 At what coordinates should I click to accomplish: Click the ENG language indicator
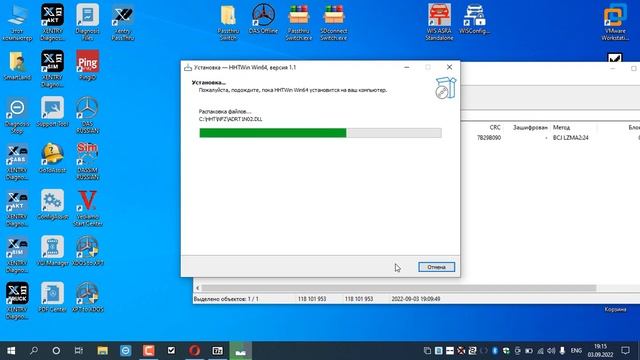pos(576,351)
